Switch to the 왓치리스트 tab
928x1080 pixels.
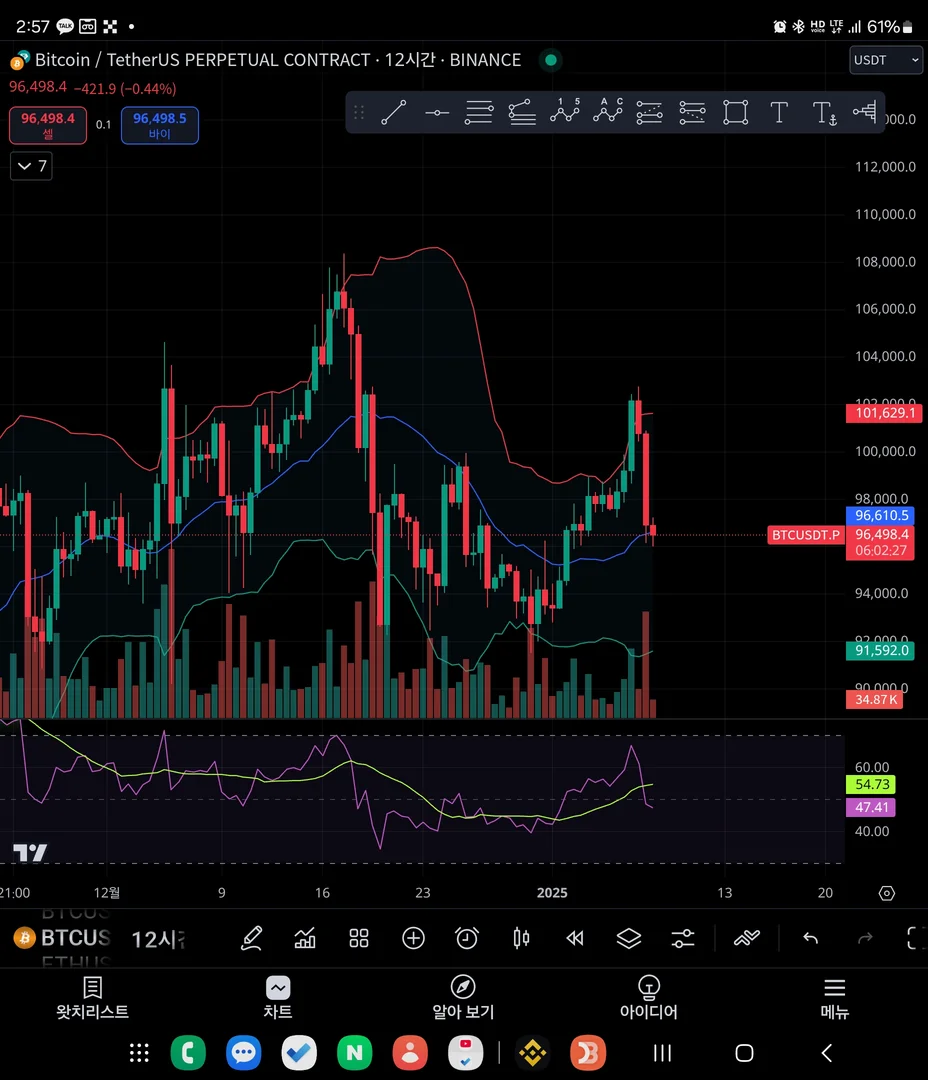[x=92, y=998]
